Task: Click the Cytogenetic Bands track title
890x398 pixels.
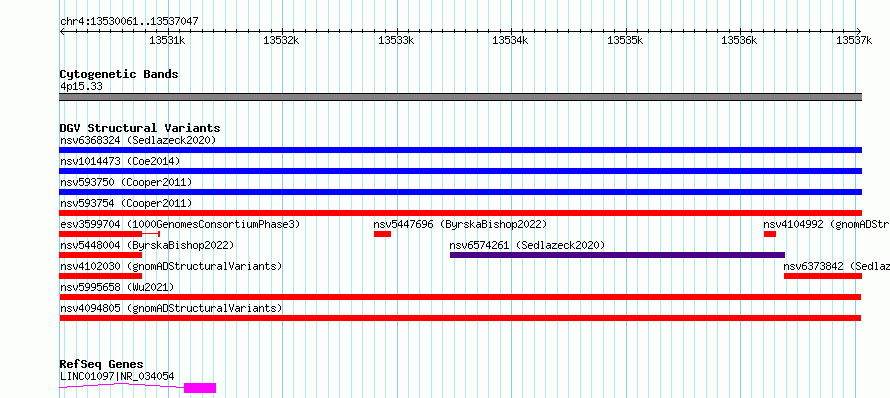Action: (119, 74)
